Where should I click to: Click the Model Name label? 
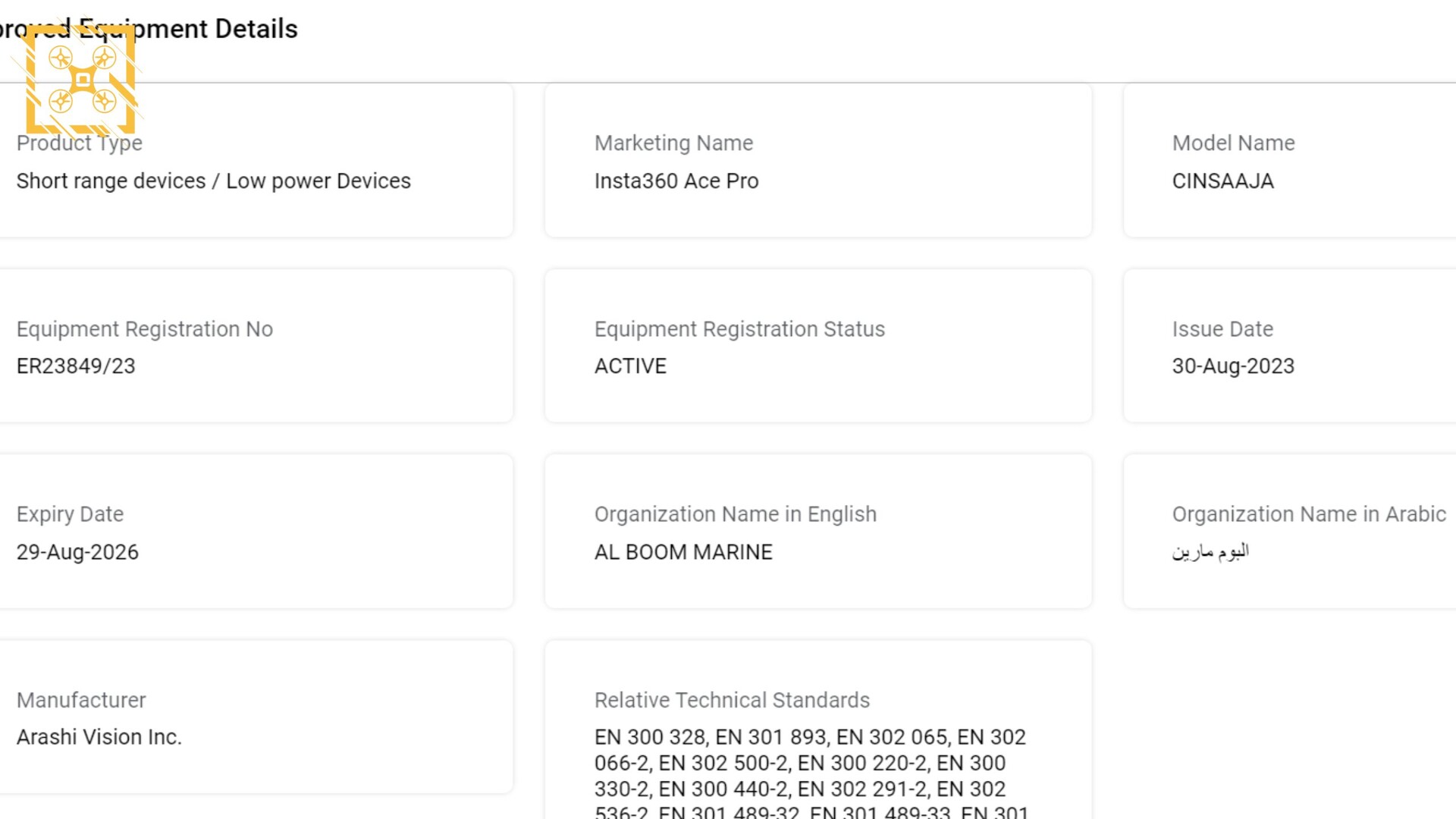click(1233, 143)
